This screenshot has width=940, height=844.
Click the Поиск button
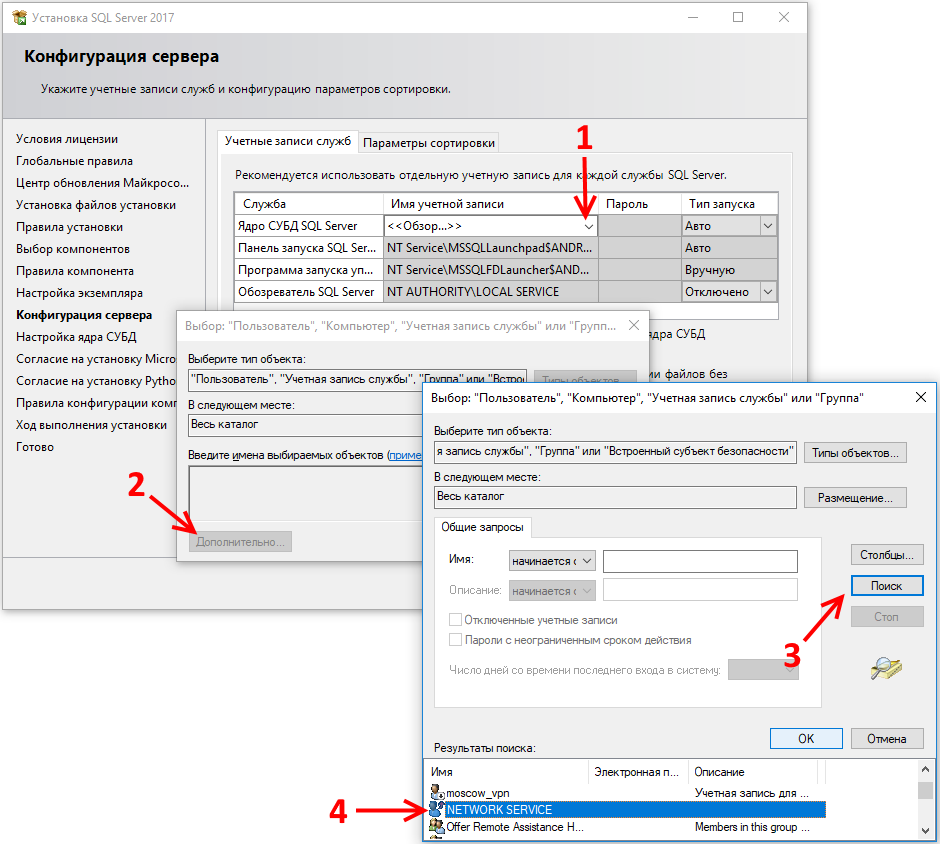[887, 586]
